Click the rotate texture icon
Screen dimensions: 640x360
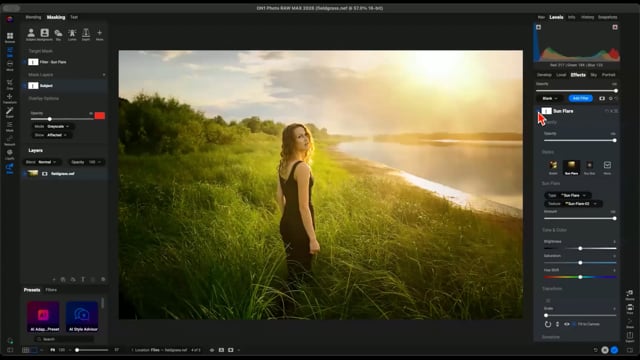tap(548, 324)
